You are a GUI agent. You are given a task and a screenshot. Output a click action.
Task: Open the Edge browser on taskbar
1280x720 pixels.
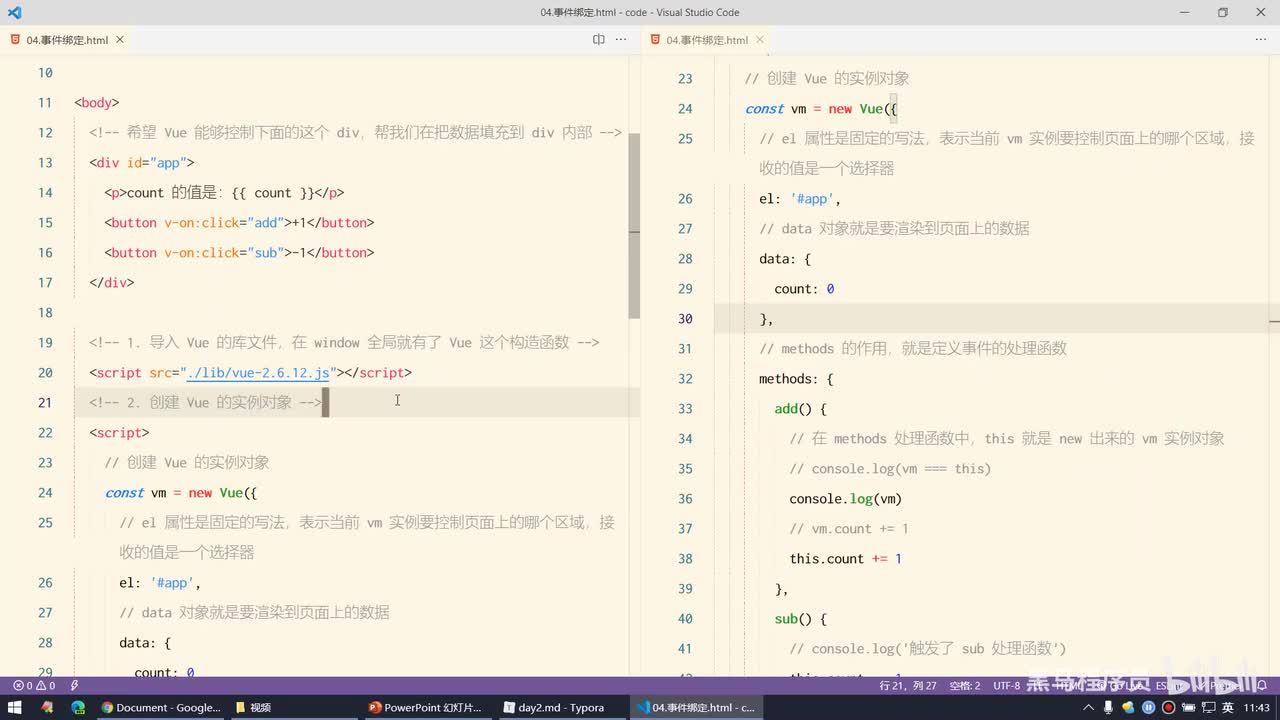pyautogui.click(x=78, y=707)
